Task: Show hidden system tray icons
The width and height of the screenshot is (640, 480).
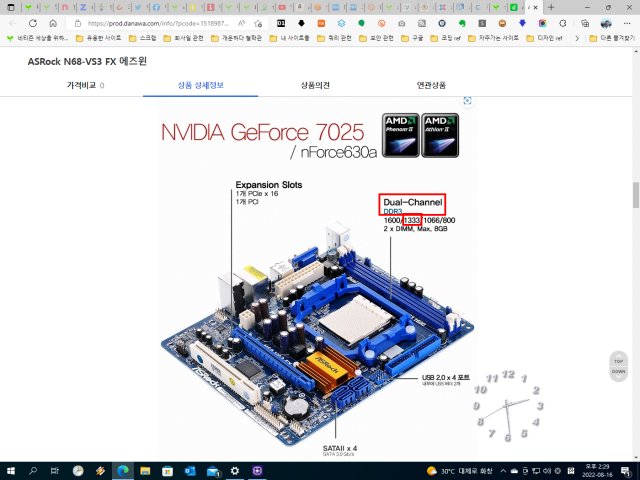Action: 503,471
